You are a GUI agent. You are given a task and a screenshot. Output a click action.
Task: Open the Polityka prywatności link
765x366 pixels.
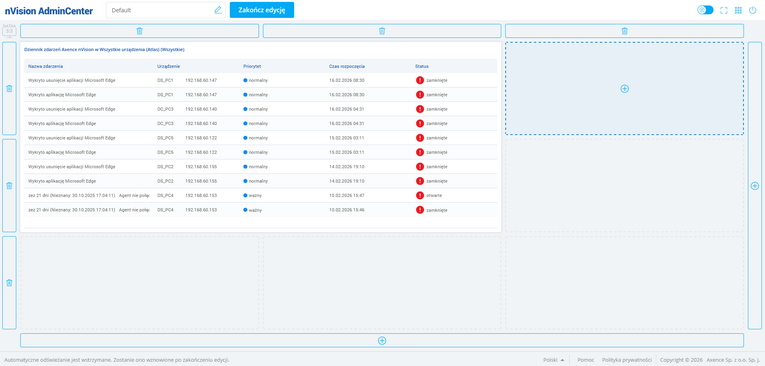(627, 360)
